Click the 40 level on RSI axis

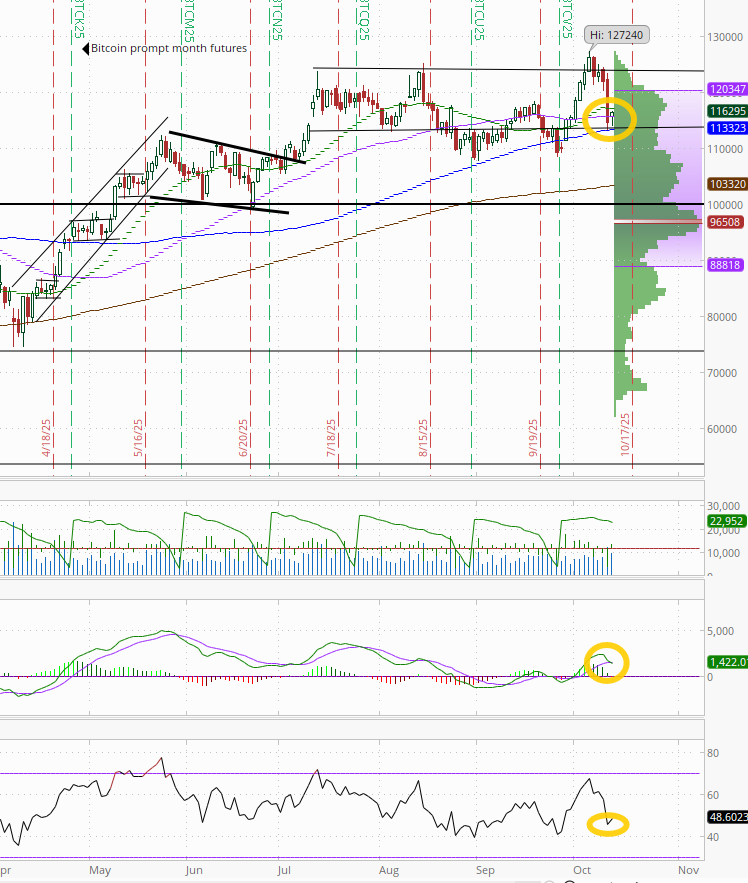(713, 837)
